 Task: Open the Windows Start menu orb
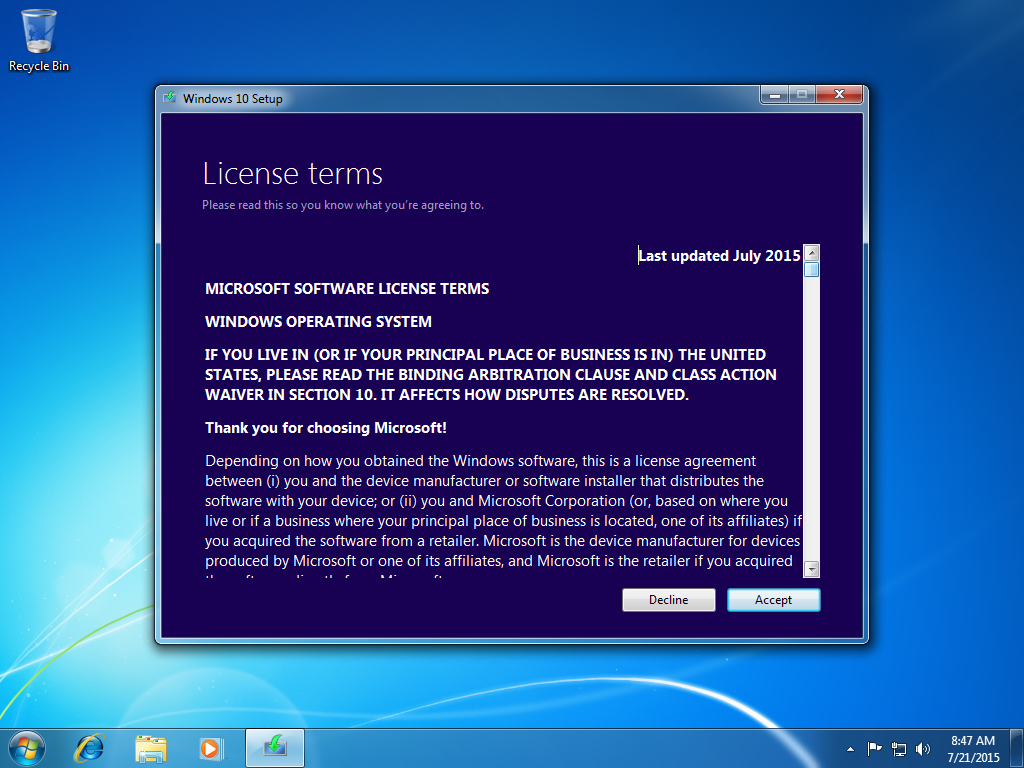27,748
